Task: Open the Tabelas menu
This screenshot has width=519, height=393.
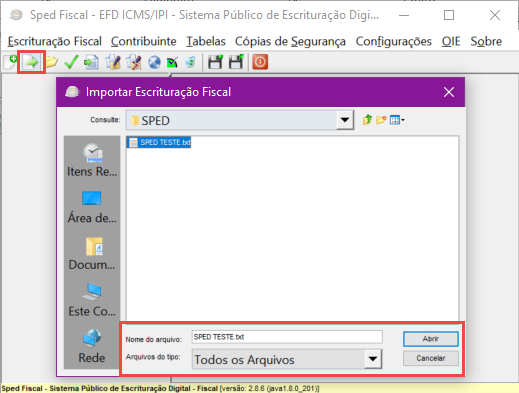Action: [206, 41]
